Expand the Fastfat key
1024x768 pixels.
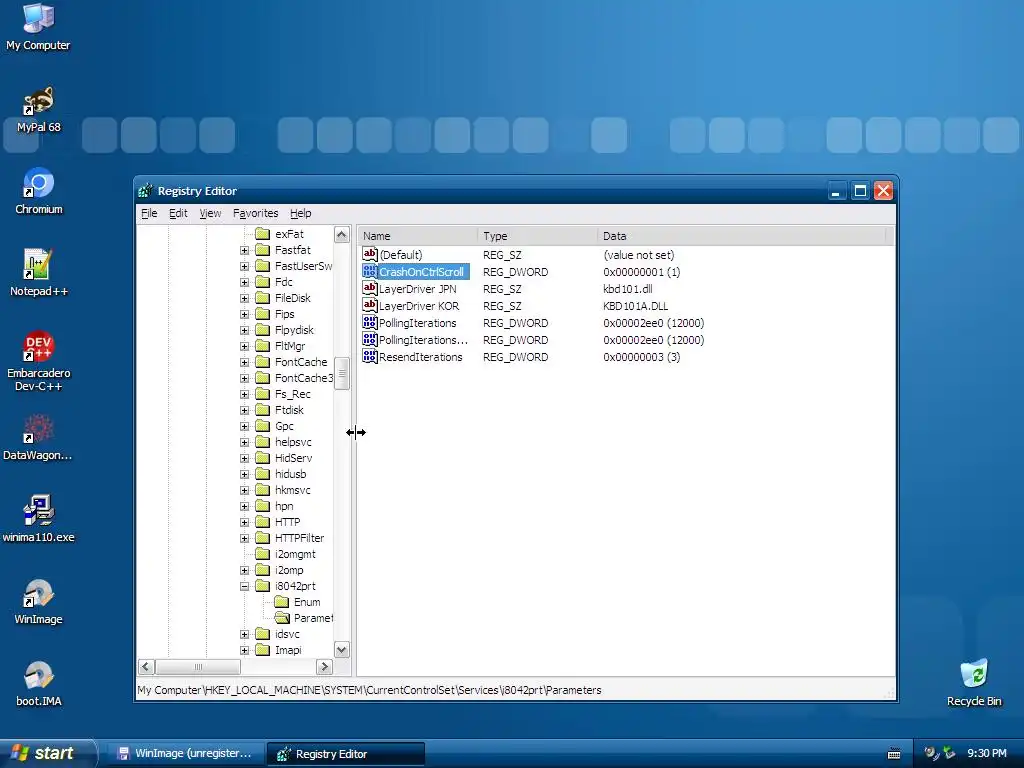pyautogui.click(x=244, y=250)
